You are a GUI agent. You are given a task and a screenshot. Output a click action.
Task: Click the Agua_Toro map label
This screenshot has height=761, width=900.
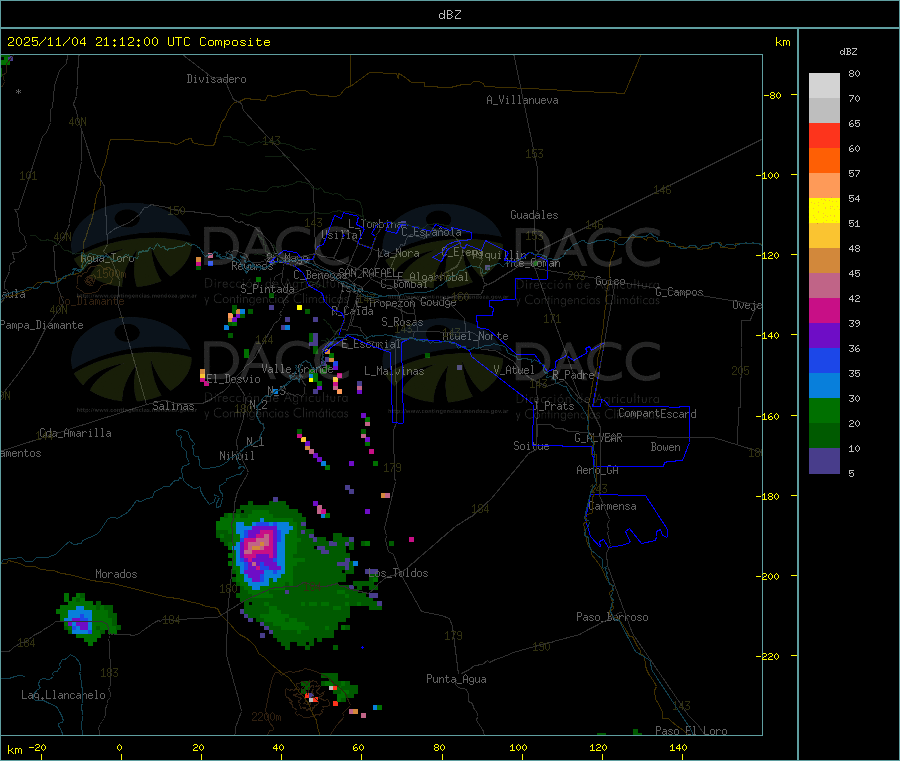coord(107,258)
